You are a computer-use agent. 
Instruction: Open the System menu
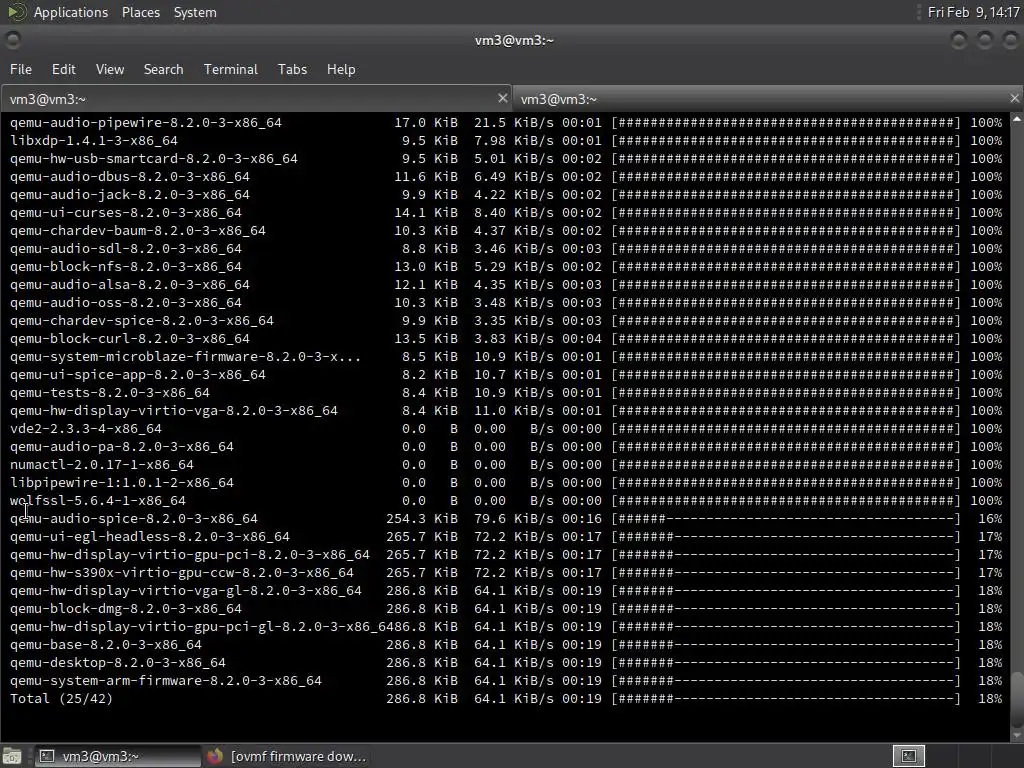point(195,12)
